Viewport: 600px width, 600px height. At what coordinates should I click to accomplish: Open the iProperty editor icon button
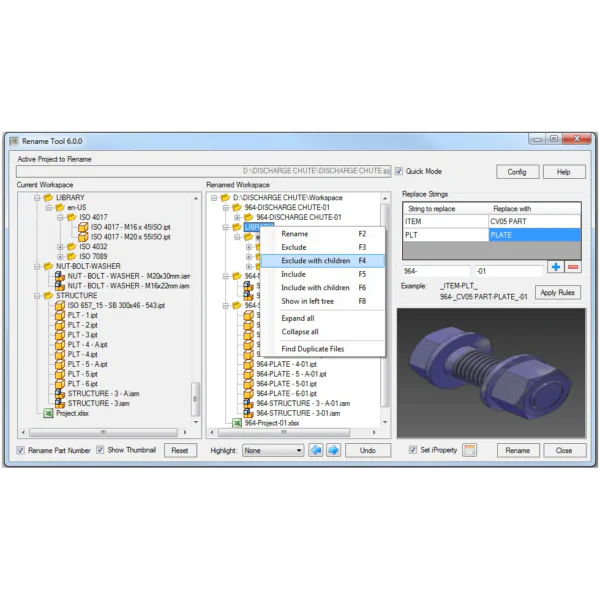(470, 450)
